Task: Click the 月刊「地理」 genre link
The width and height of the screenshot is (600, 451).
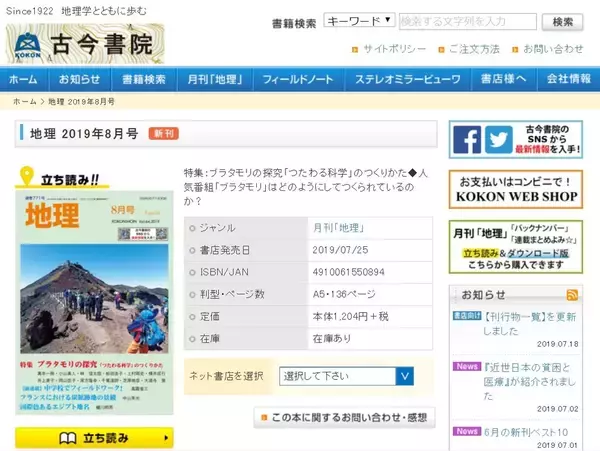Action: point(339,228)
